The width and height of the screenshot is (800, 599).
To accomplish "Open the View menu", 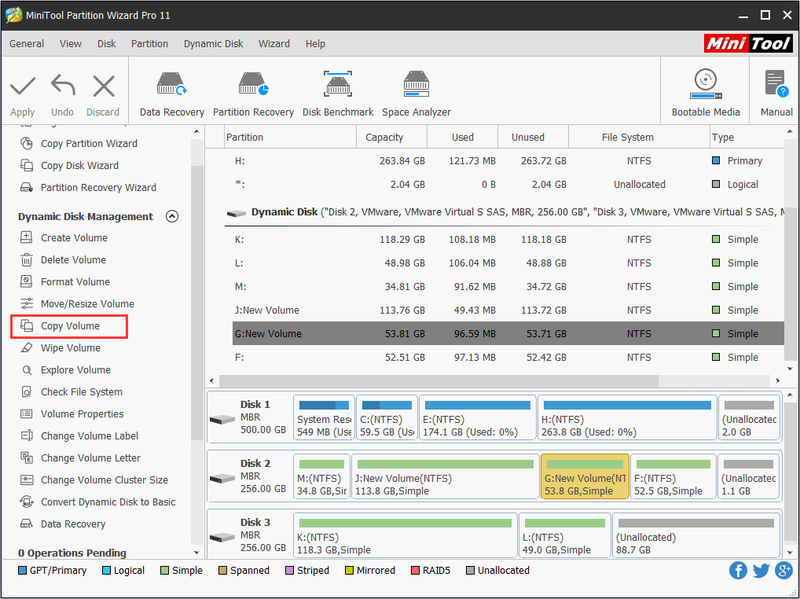I will click(70, 43).
